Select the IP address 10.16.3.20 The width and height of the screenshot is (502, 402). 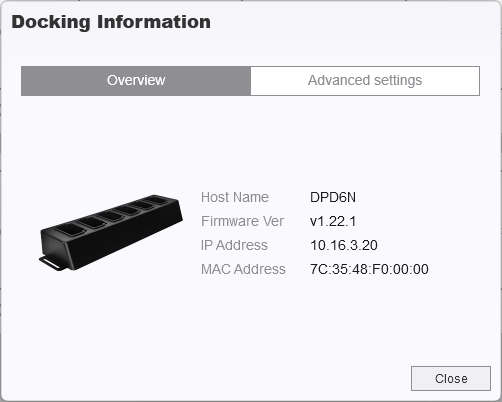(x=344, y=245)
